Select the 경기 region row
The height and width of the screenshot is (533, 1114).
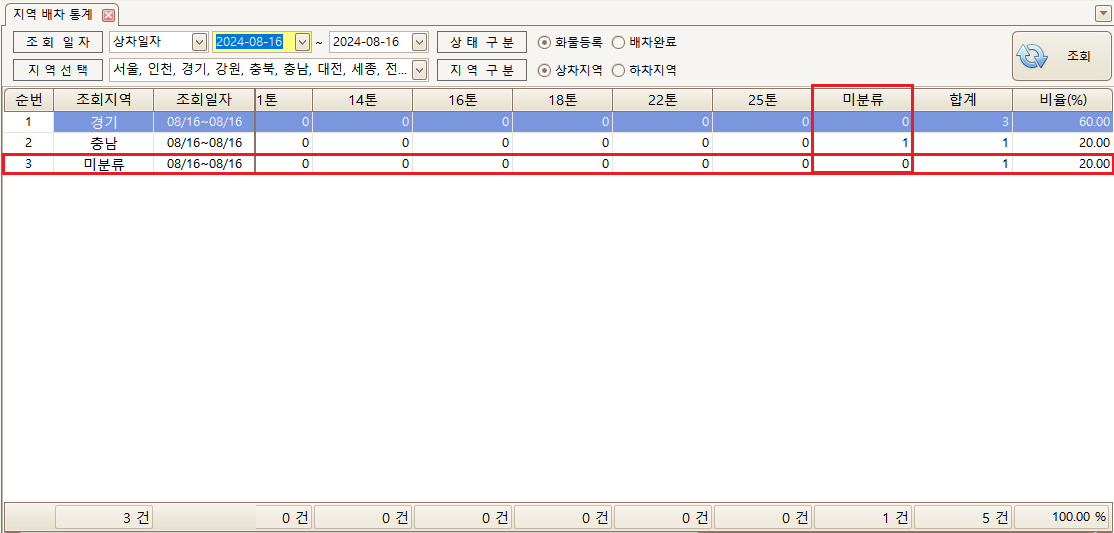point(104,121)
